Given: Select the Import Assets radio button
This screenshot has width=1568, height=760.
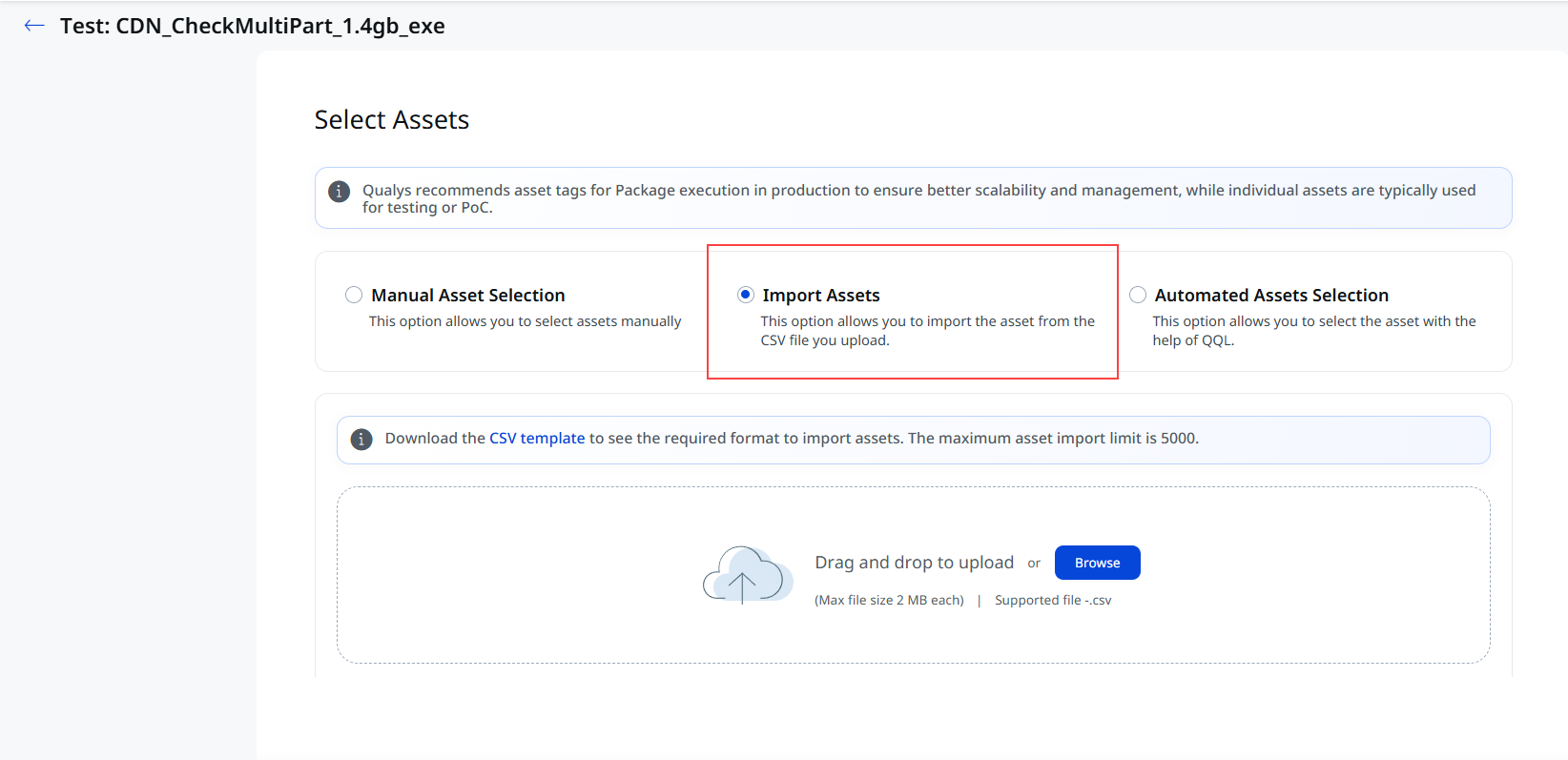Looking at the screenshot, I should pos(746,295).
